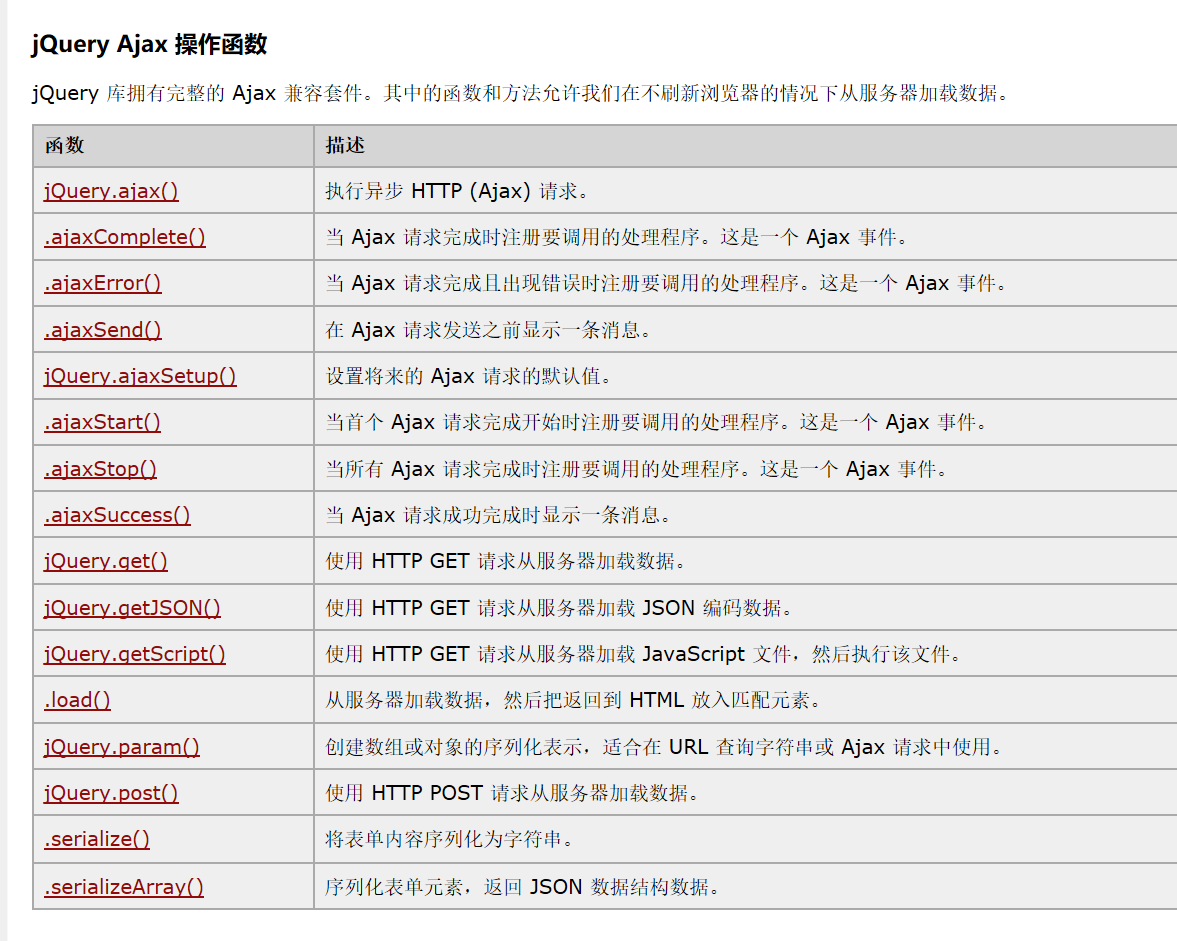Click the 描述 column header
The width and height of the screenshot is (1177, 941).
345,146
